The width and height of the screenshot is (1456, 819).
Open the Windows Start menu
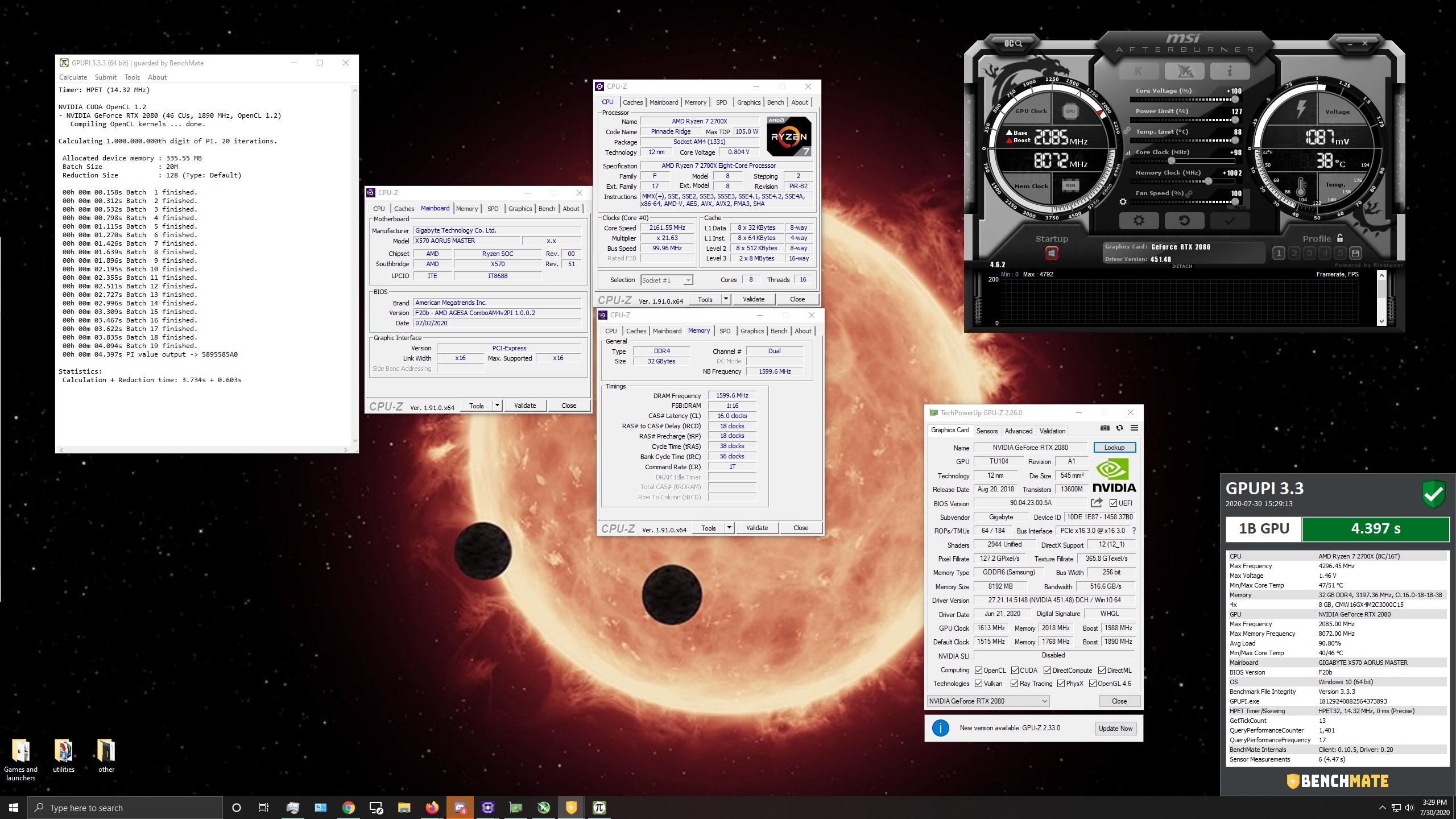[14, 808]
